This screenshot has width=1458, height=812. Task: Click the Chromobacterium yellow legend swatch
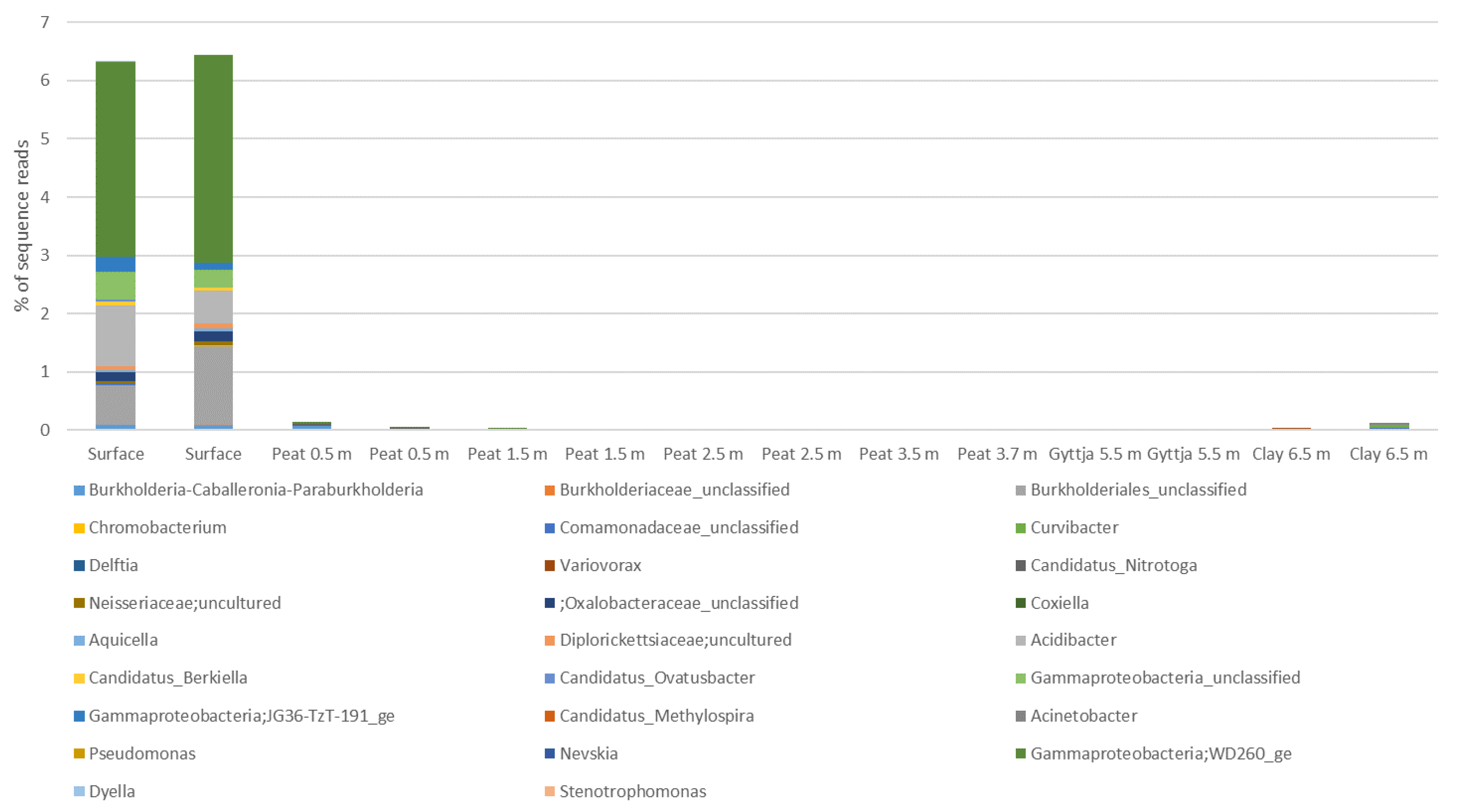(x=79, y=528)
